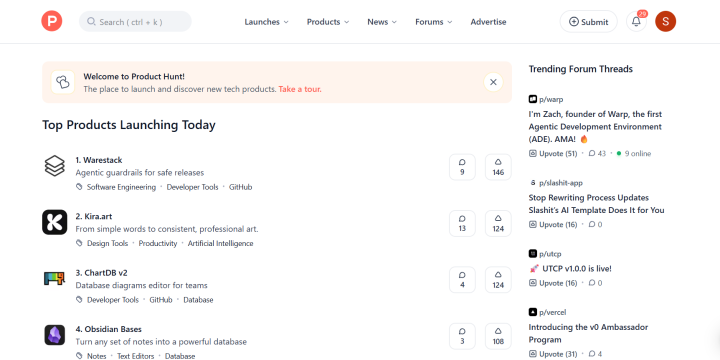Click the Submit button
Viewport: 720px width, 360px height.
[x=589, y=22]
